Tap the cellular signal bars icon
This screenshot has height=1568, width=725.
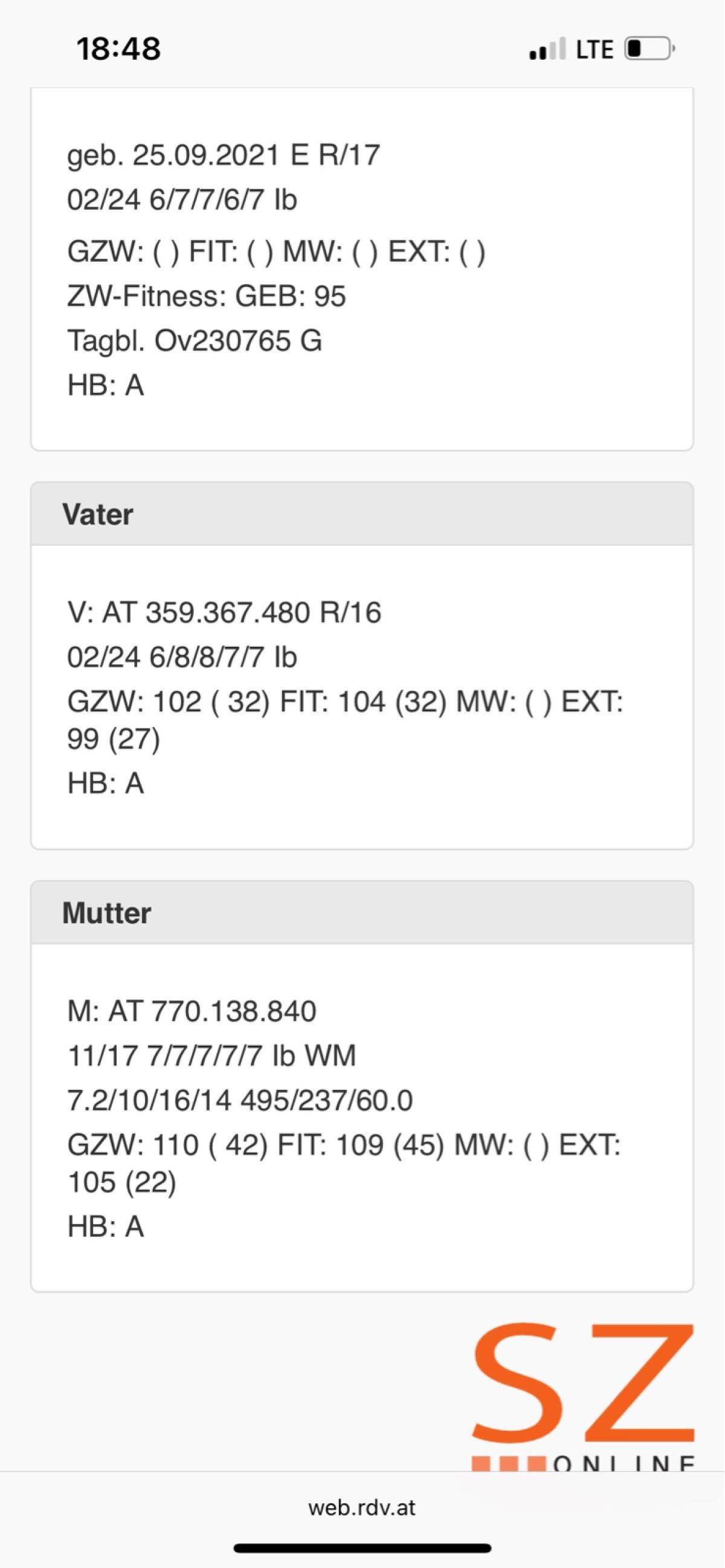(x=547, y=50)
